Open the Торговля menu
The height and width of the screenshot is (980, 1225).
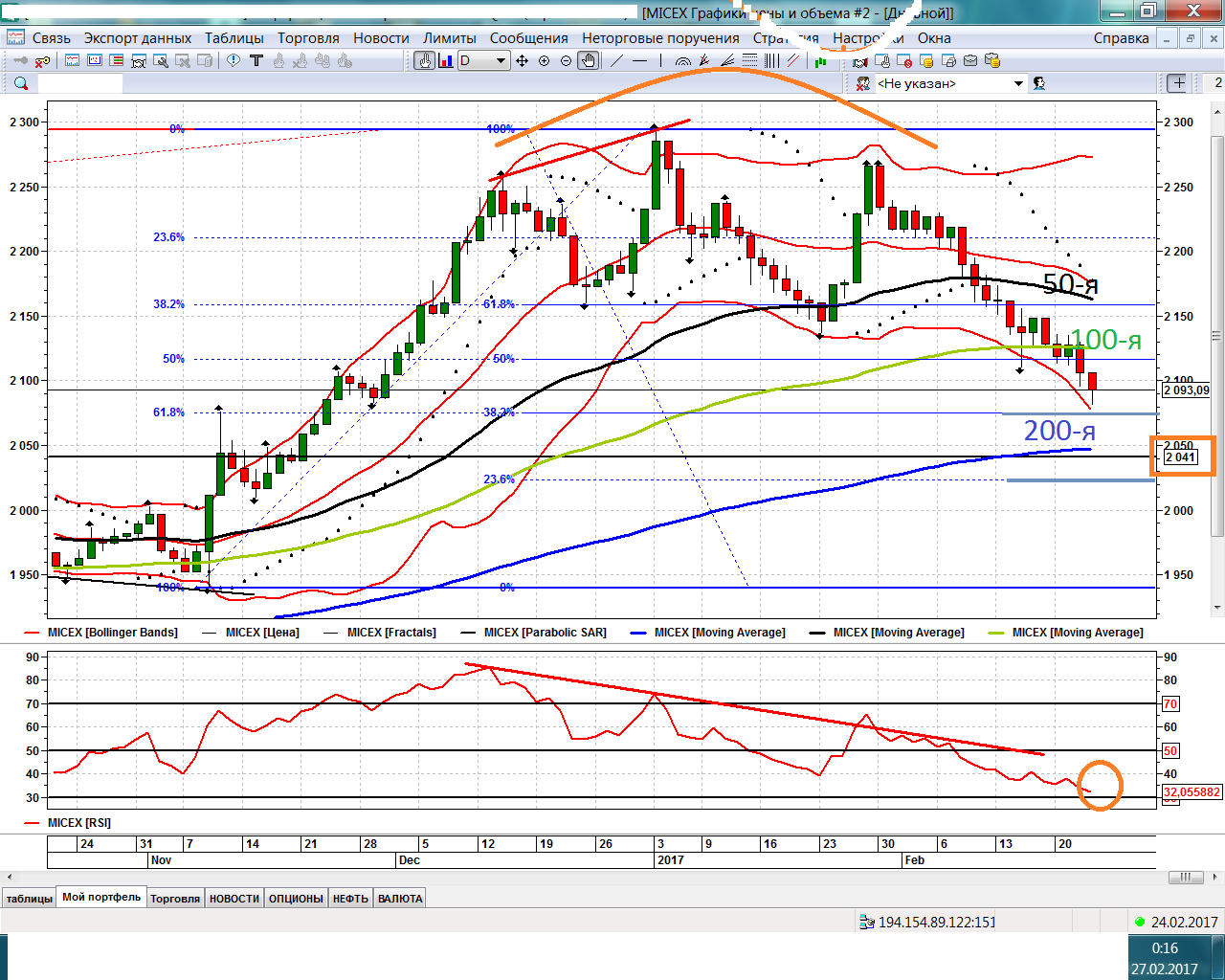coord(308,38)
